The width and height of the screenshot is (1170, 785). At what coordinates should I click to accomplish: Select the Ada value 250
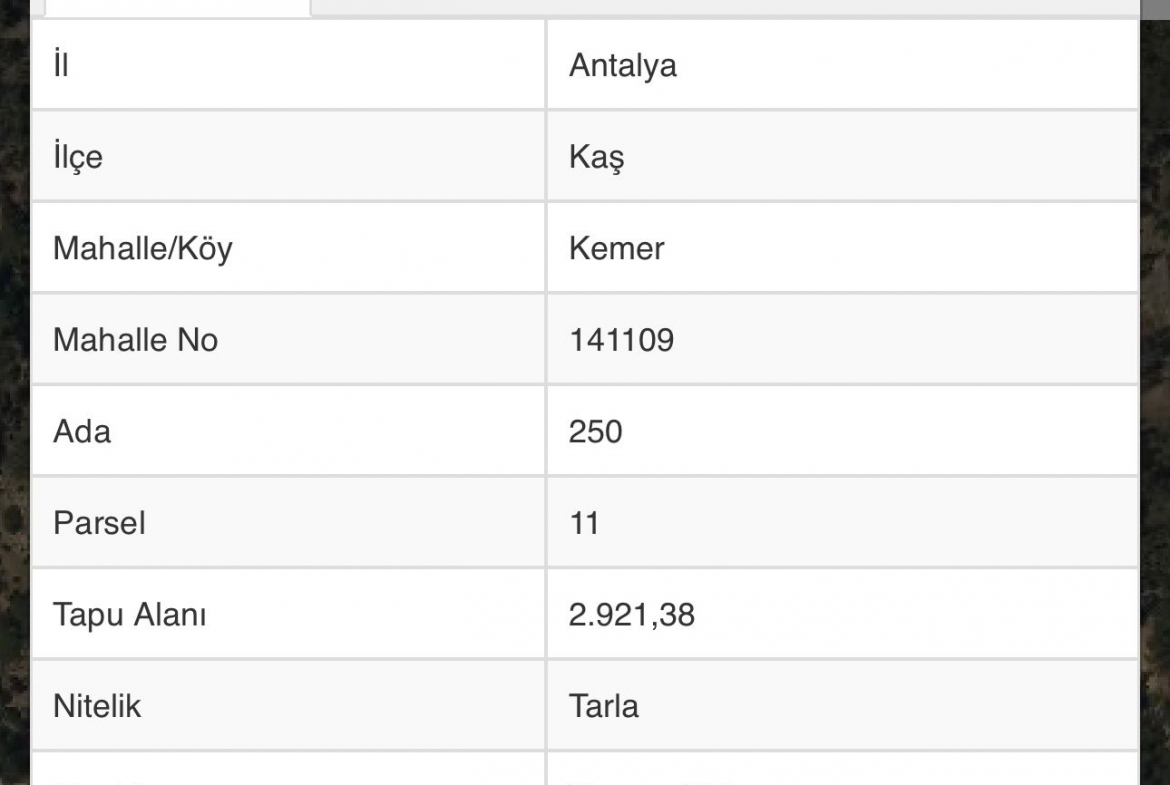(x=595, y=432)
